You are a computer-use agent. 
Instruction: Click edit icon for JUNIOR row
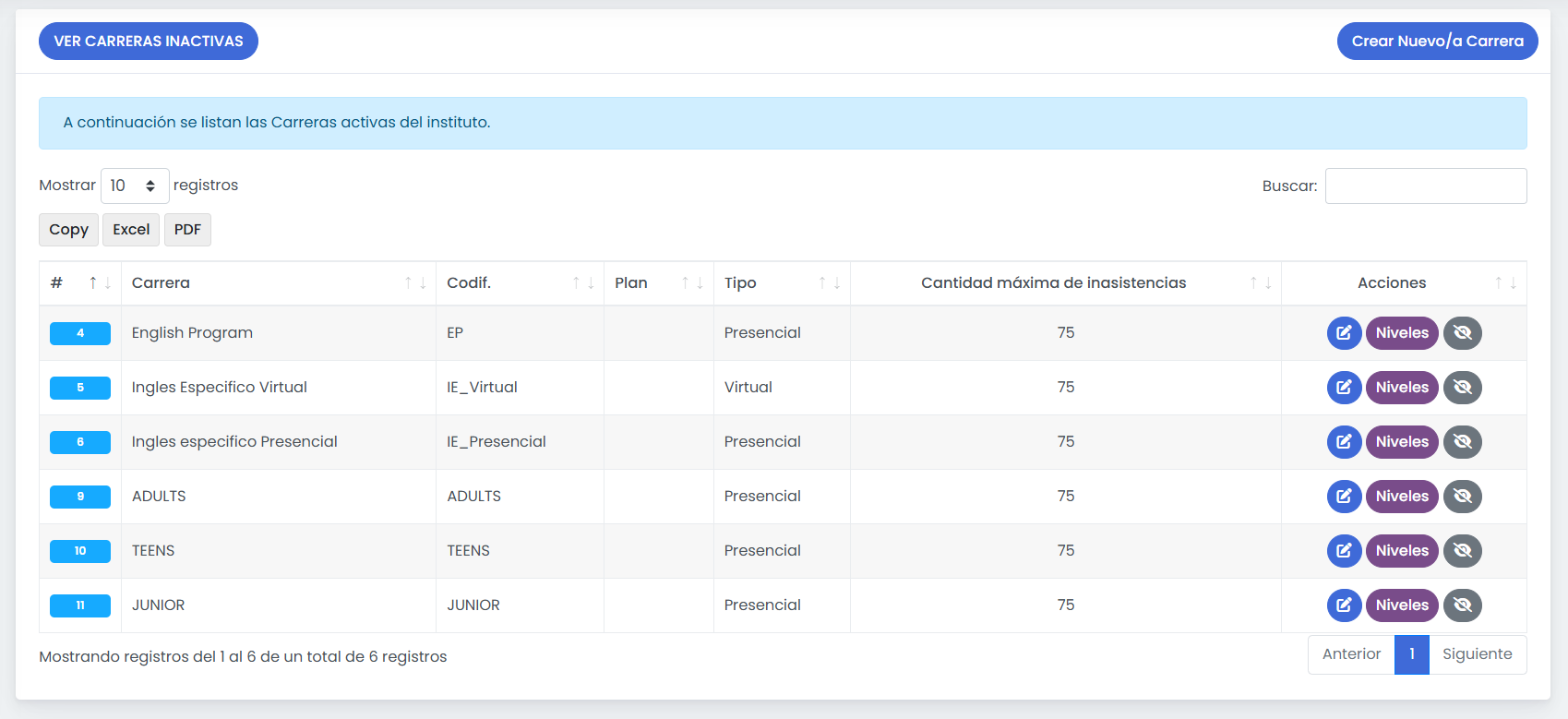(1344, 605)
